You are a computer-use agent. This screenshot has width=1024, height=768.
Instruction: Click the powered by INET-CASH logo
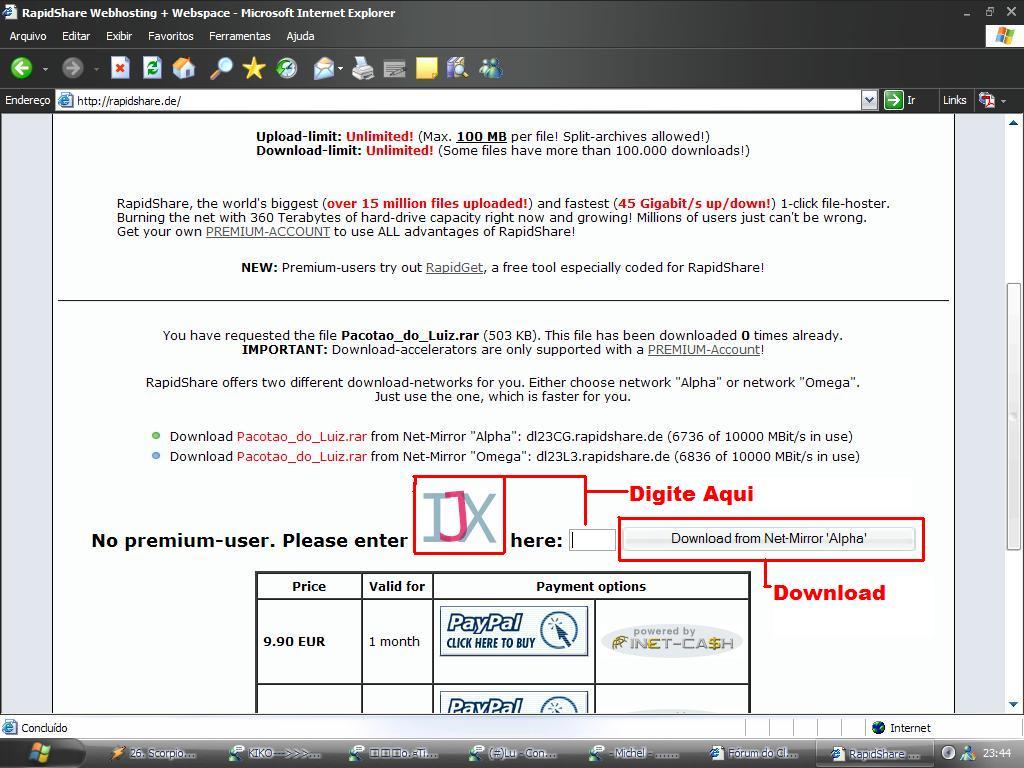coord(672,640)
